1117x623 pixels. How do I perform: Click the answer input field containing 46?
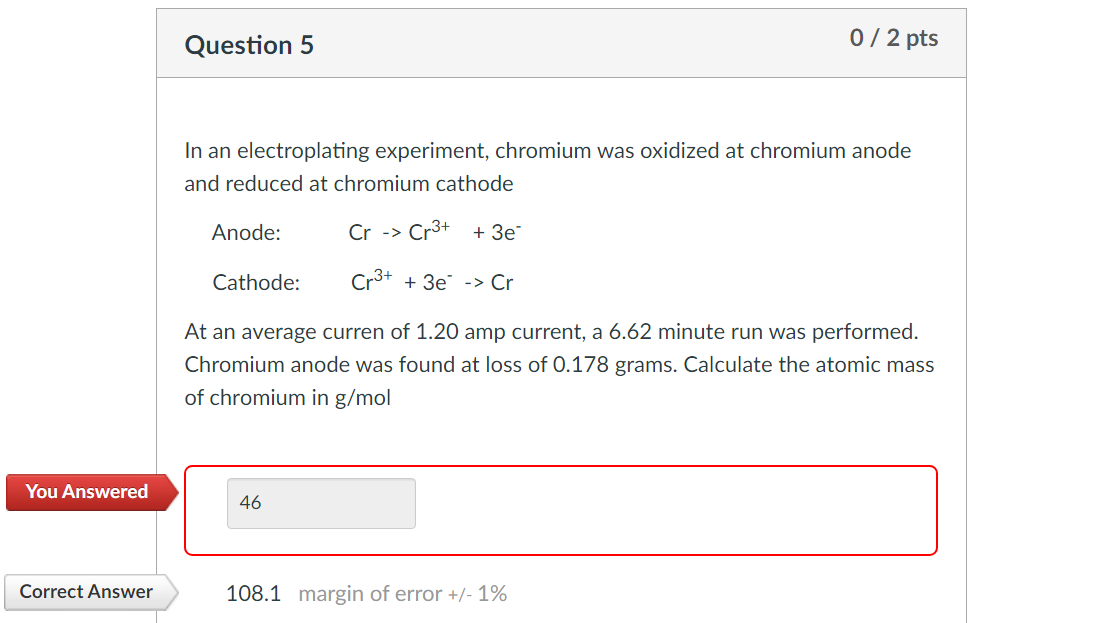[320, 503]
